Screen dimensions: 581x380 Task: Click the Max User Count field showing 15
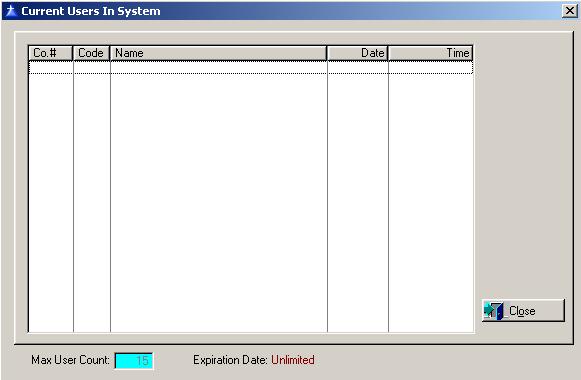pos(134,360)
